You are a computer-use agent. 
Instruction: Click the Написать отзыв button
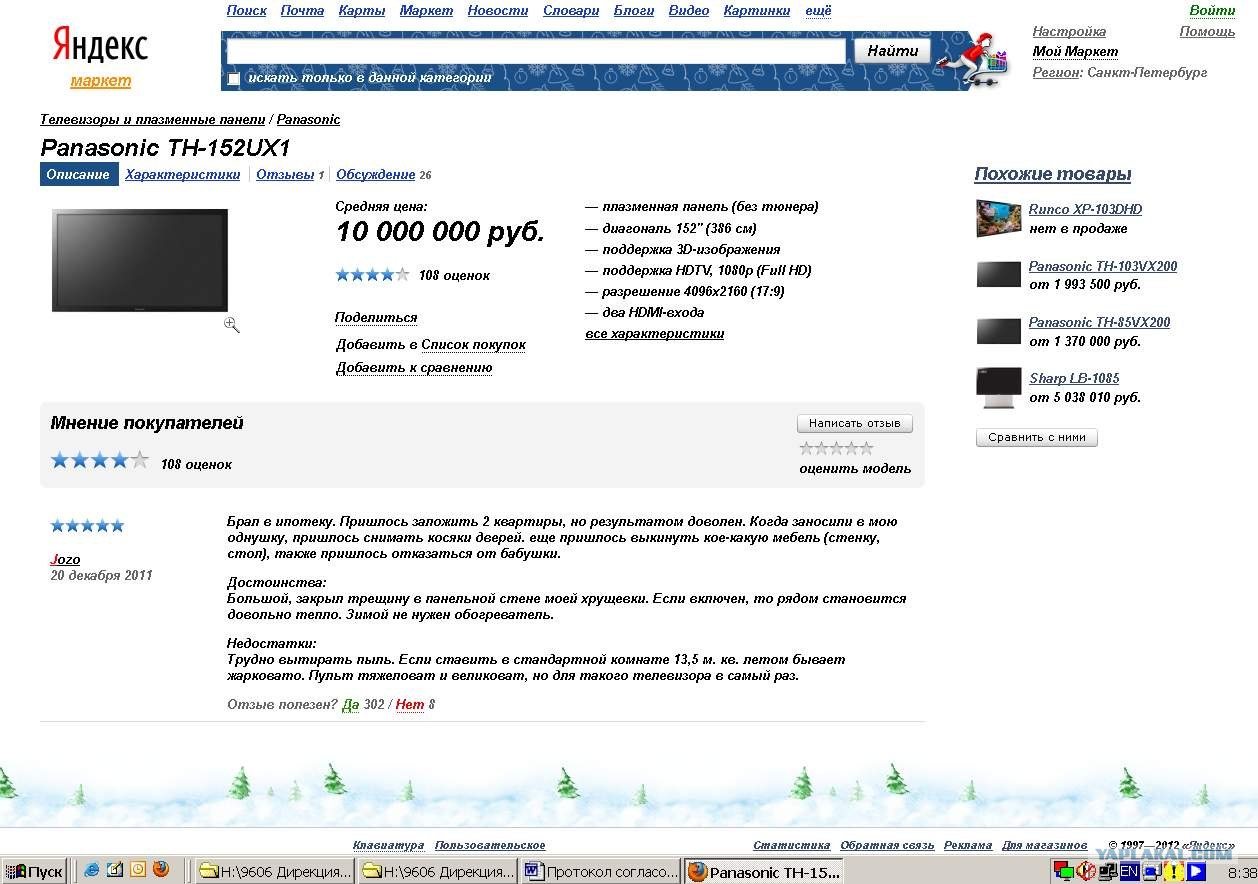pyautogui.click(x=855, y=423)
